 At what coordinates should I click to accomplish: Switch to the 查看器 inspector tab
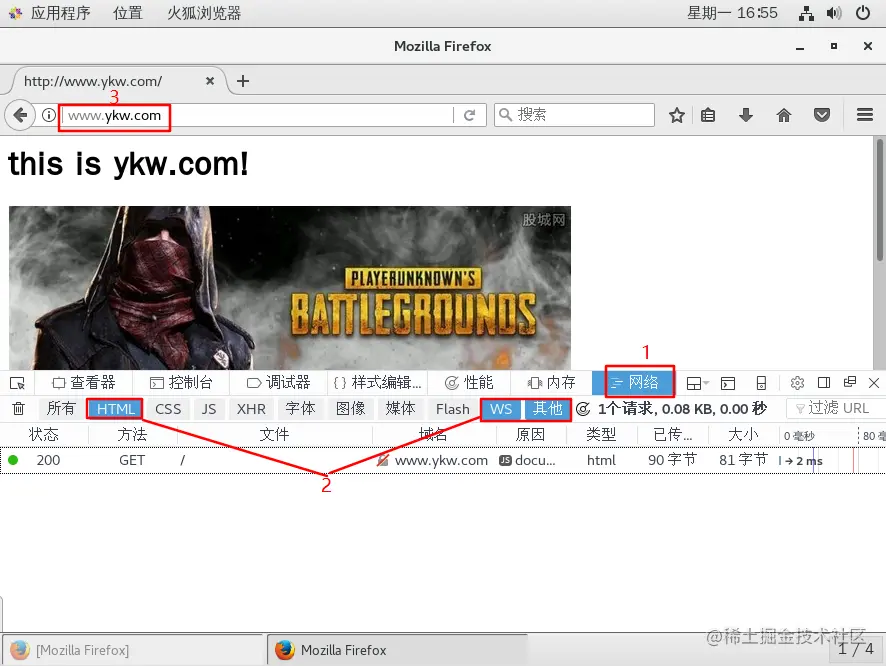click(x=84, y=383)
